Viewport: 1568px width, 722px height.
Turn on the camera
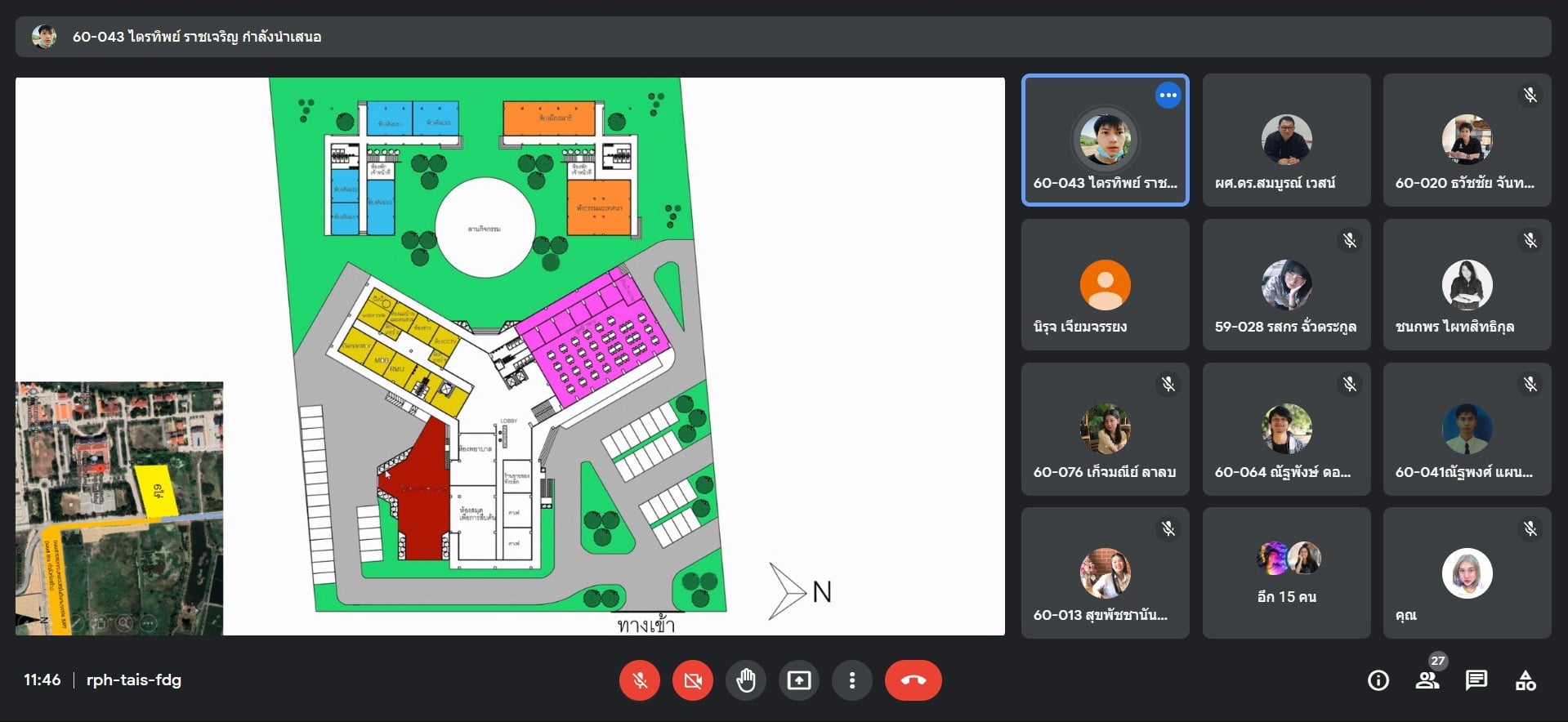click(x=693, y=680)
